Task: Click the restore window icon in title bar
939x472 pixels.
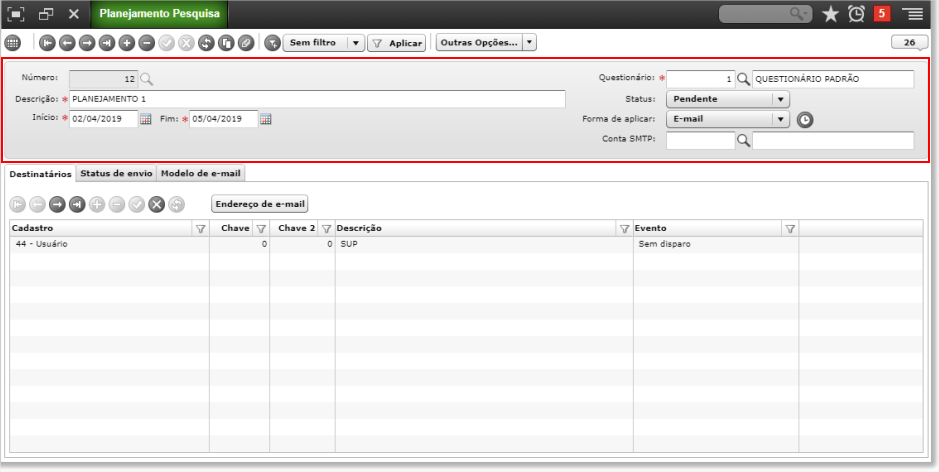Action: (x=46, y=14)
